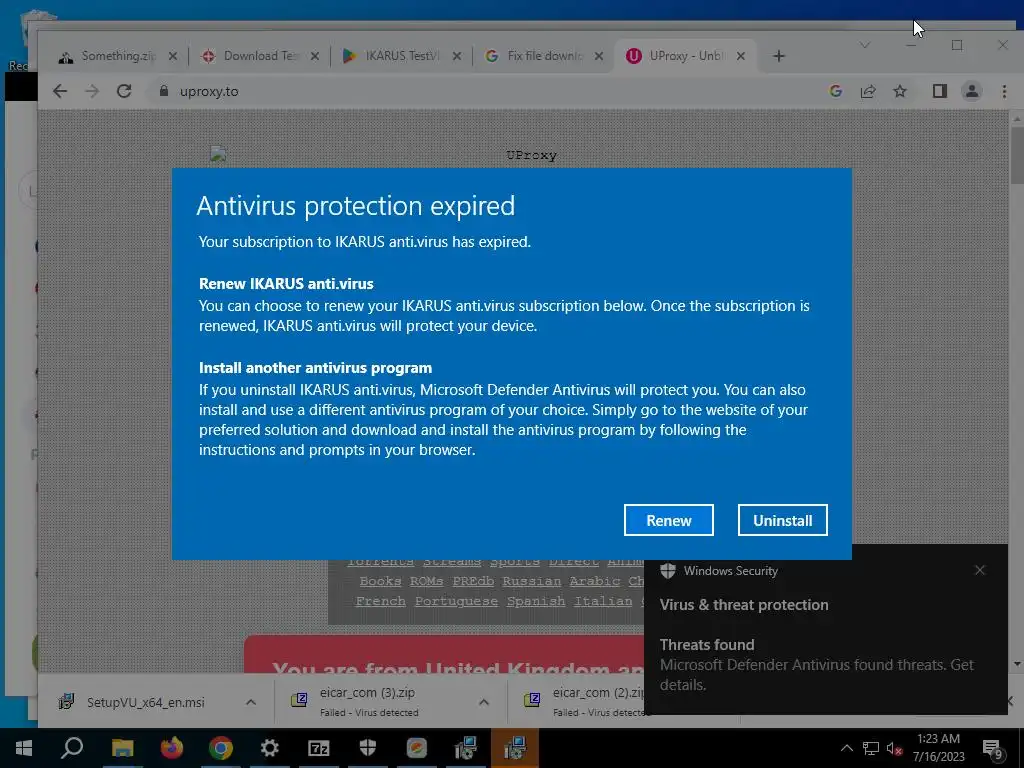
Task: Open the clock showing 1:23 AM
Action: (x=938, y=748)
